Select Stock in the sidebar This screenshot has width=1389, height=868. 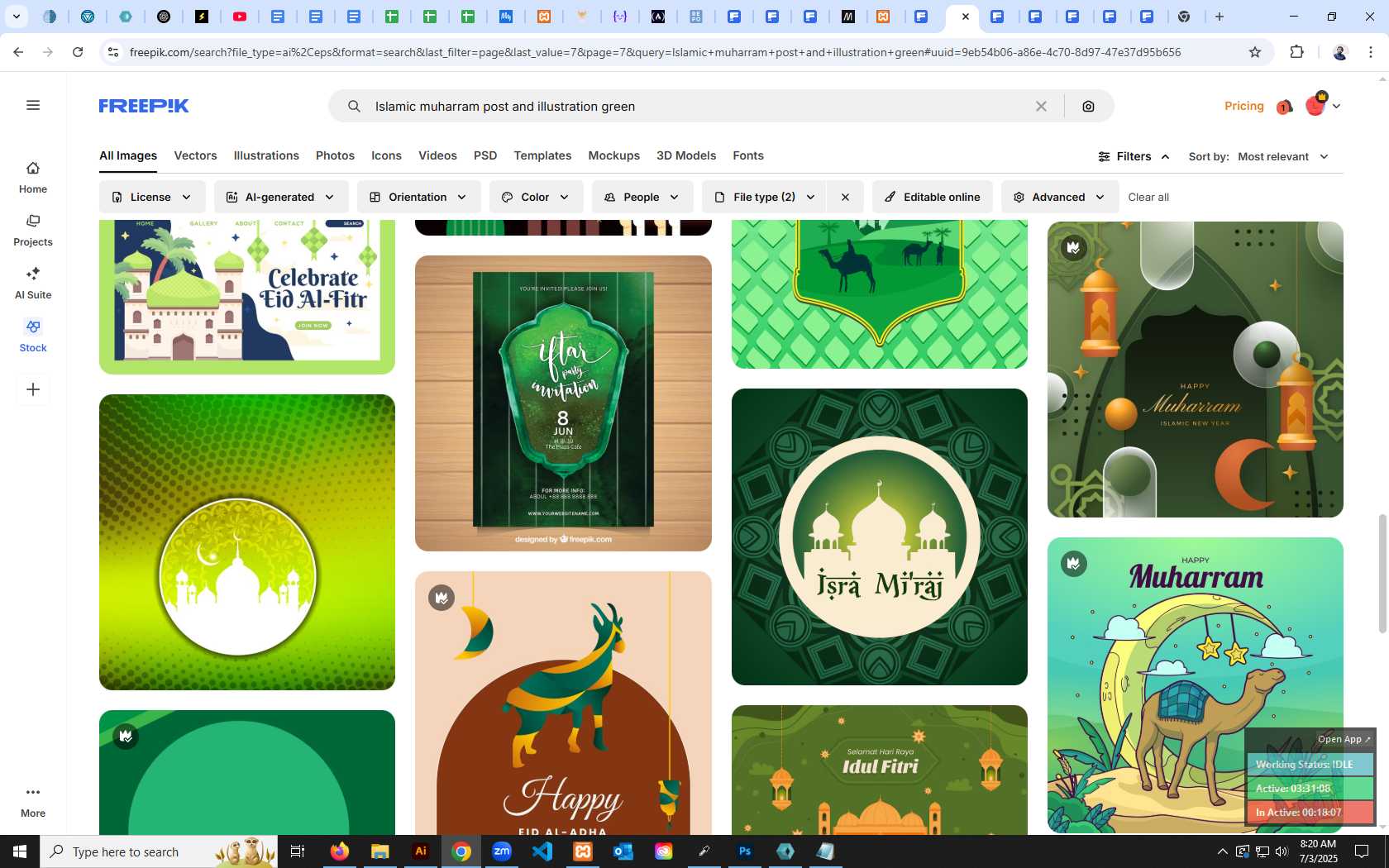point(33,336)
